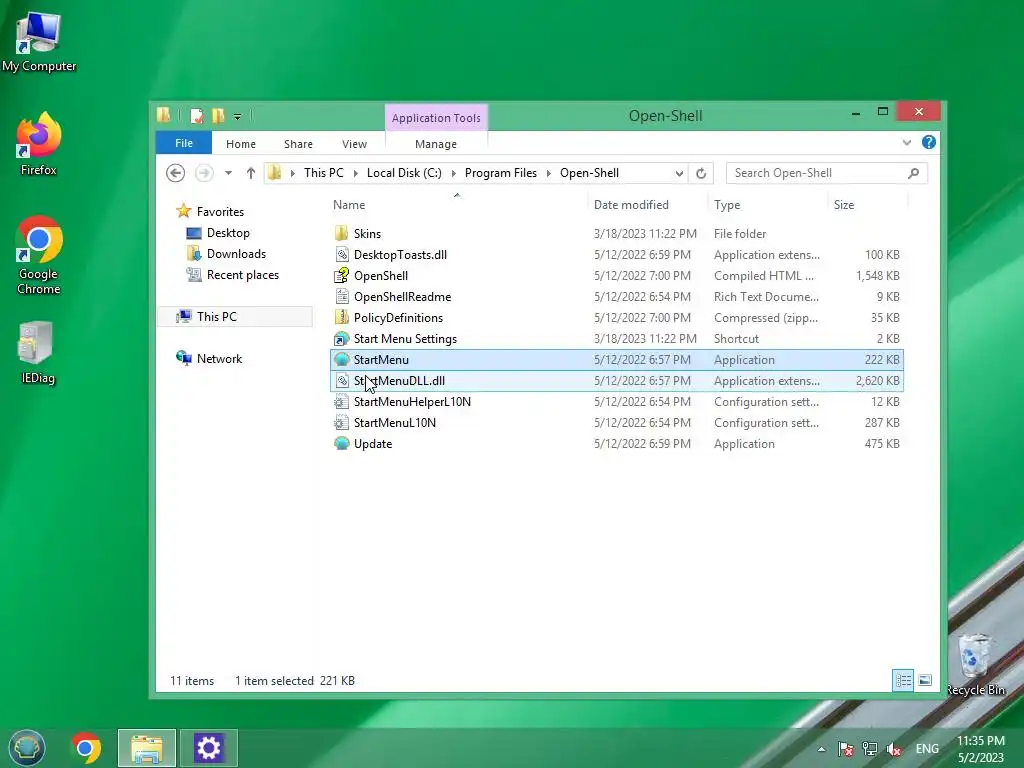The image size is (1024, 768).
Task: Show hidden system tray icons
Action: [x=821, y=749]
